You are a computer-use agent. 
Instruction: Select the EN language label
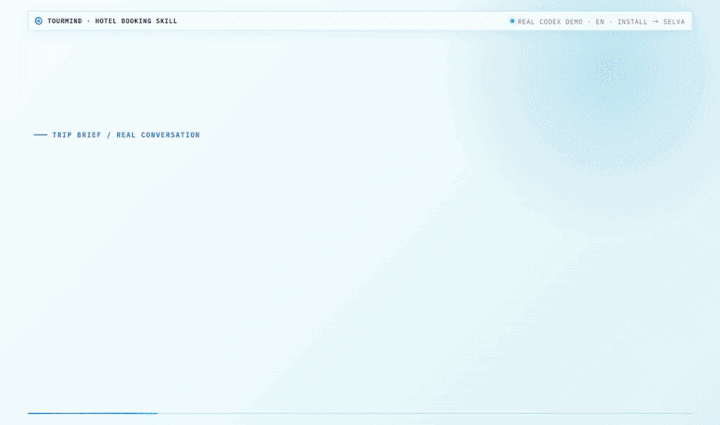600,22
